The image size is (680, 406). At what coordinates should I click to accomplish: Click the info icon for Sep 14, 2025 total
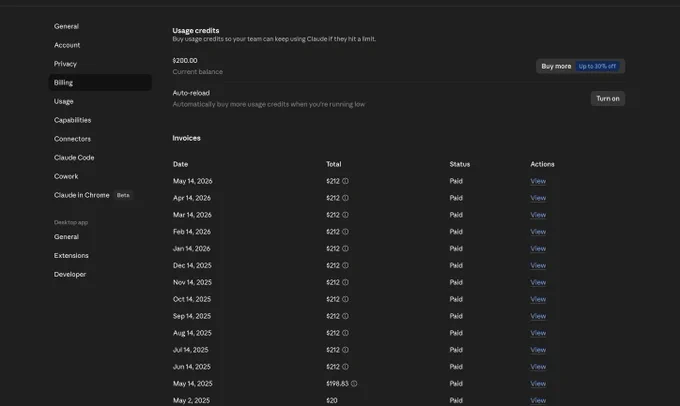(x=345, y=316)
